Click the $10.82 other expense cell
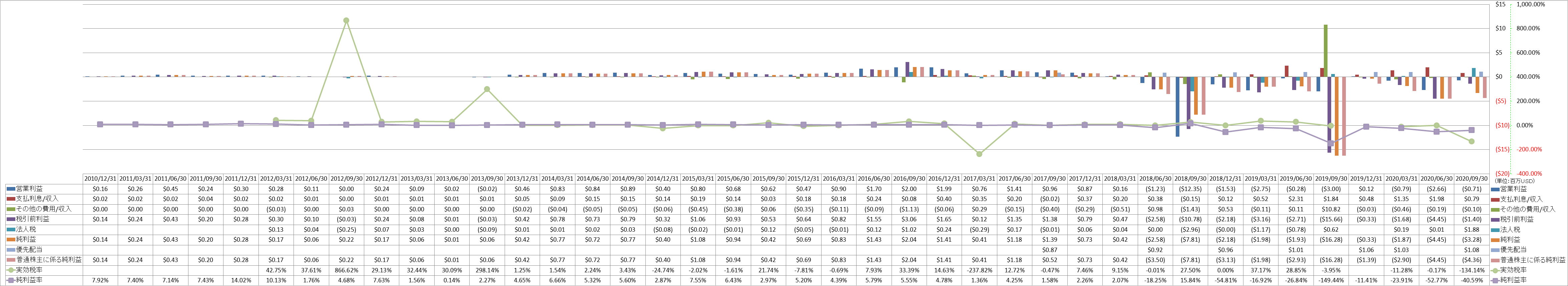Screen dimensions: 1568x286 pos(1331,209)
